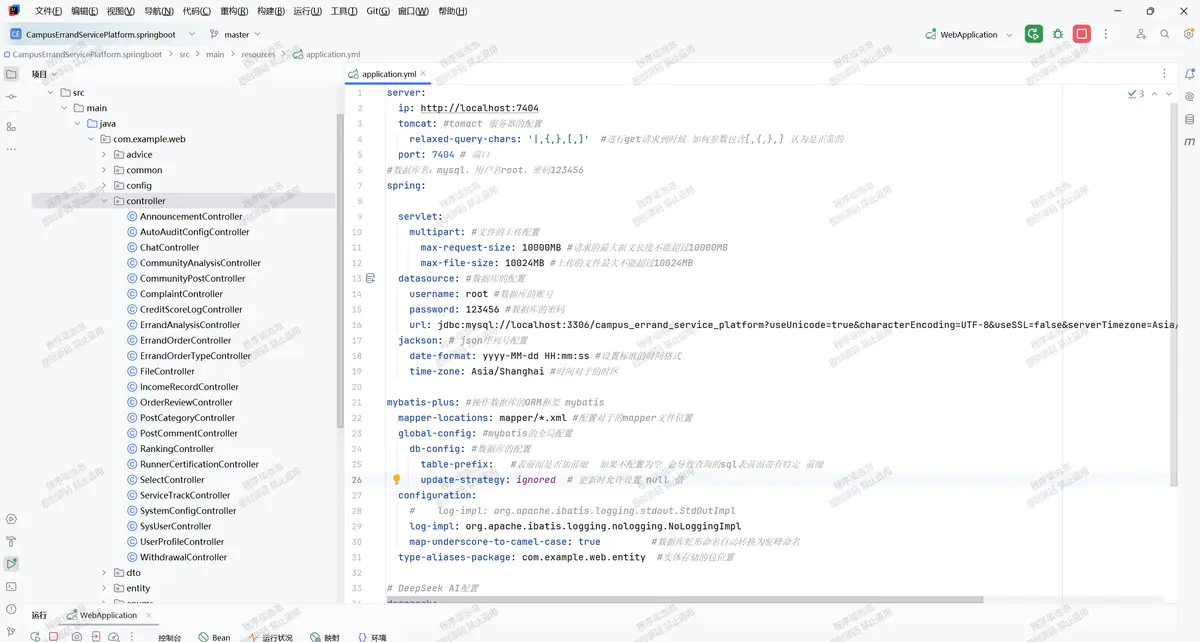Switch to the 控制台 console tab
This screenshot has width=1200, height=642.
pyautogui.click(x=170, y=637)
